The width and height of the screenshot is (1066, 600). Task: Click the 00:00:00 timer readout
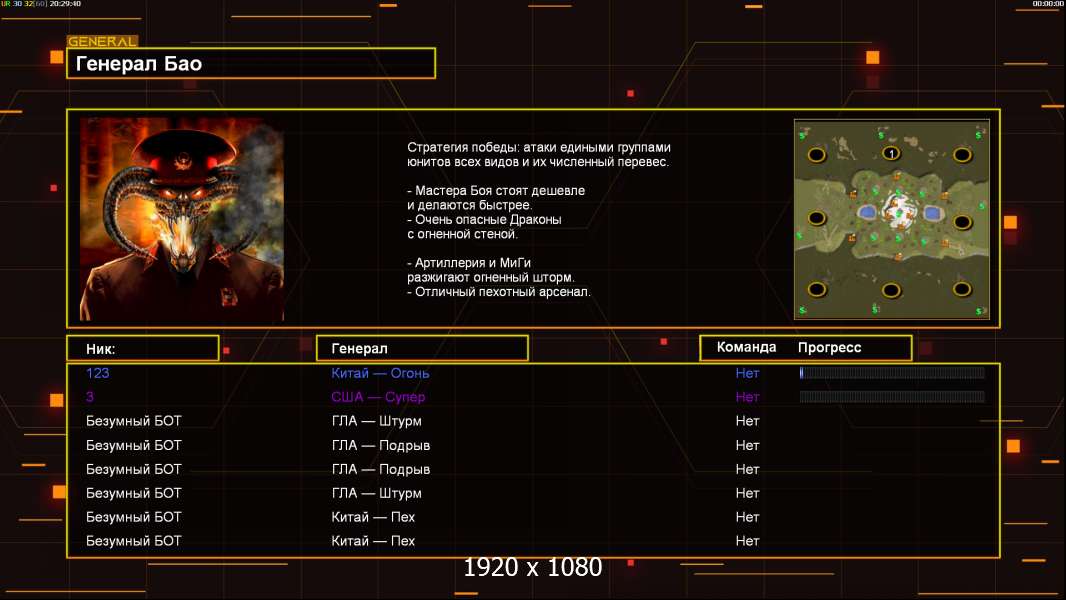(1048, 3)
